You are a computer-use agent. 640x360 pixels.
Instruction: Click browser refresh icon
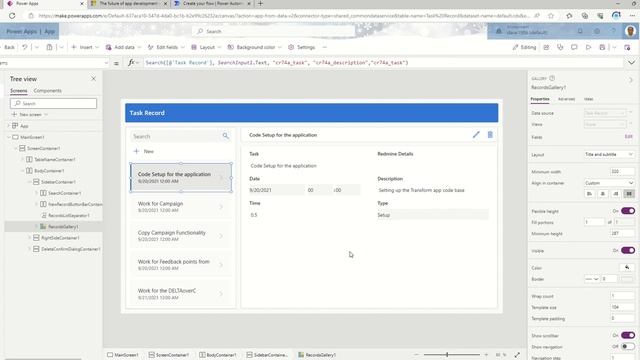tap(12, 16)
